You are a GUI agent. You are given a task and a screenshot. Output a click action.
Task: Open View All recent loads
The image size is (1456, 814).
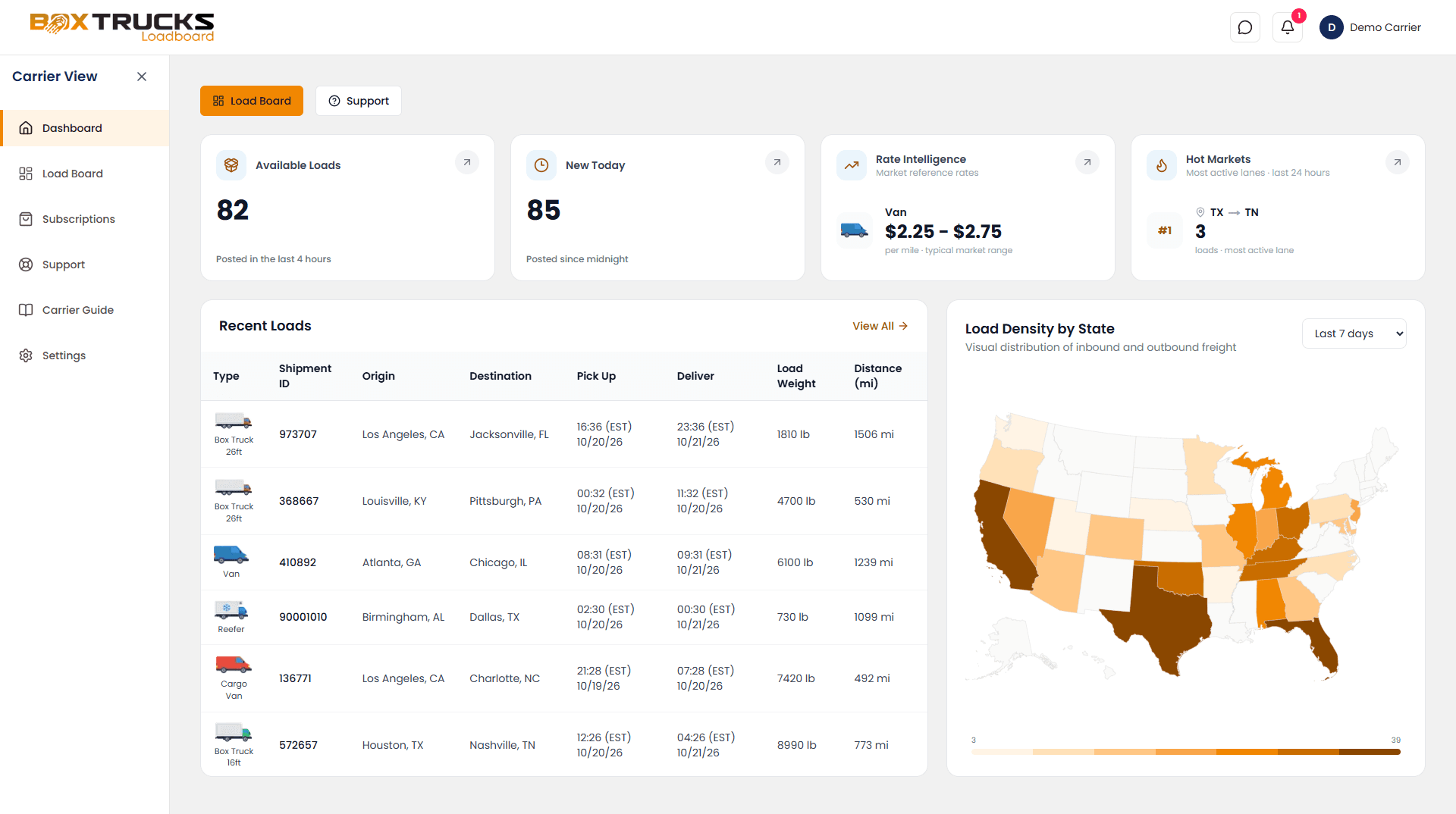(x=880, y=326)
